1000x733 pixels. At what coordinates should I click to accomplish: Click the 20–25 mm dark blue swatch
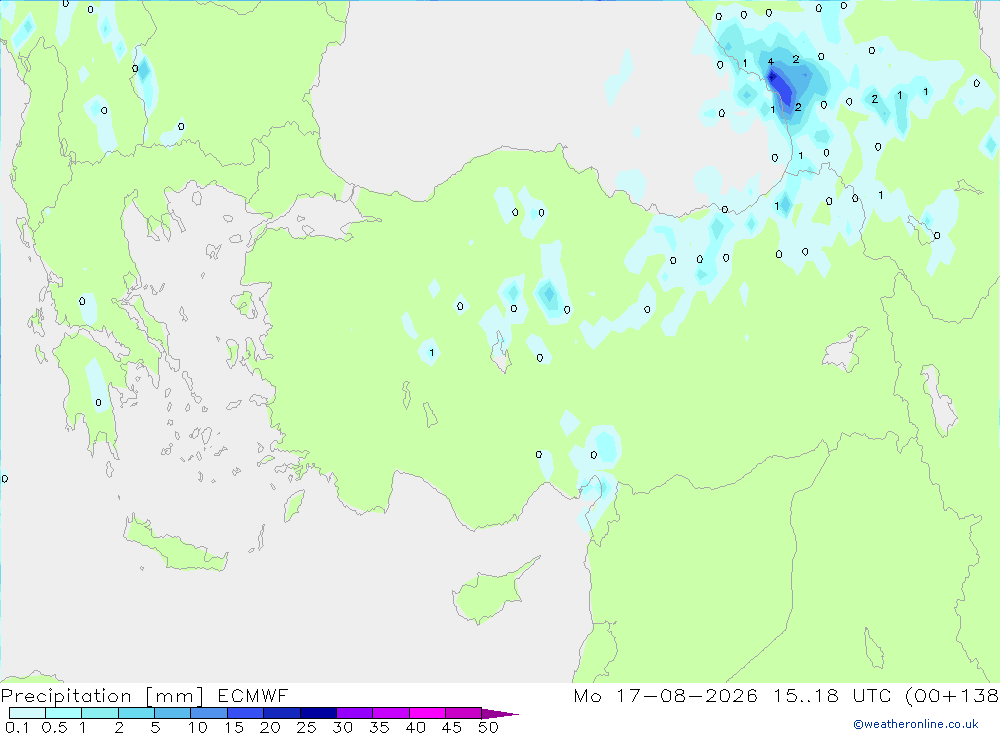[282, 713]
